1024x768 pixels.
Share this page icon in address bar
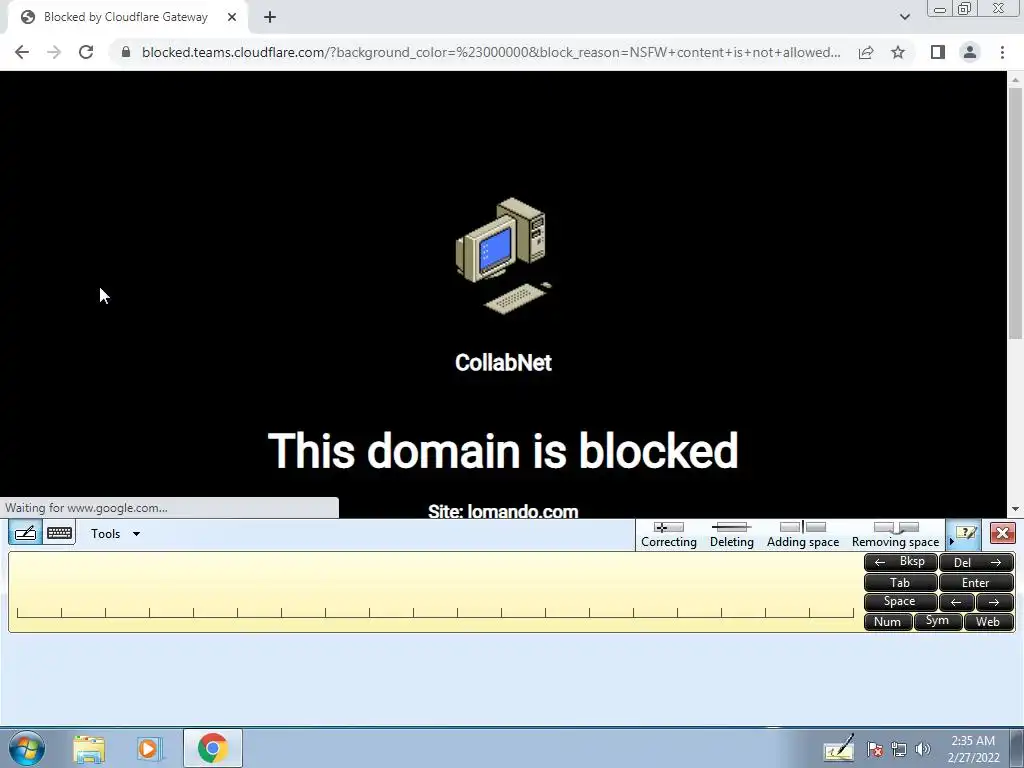coord(866,52)
